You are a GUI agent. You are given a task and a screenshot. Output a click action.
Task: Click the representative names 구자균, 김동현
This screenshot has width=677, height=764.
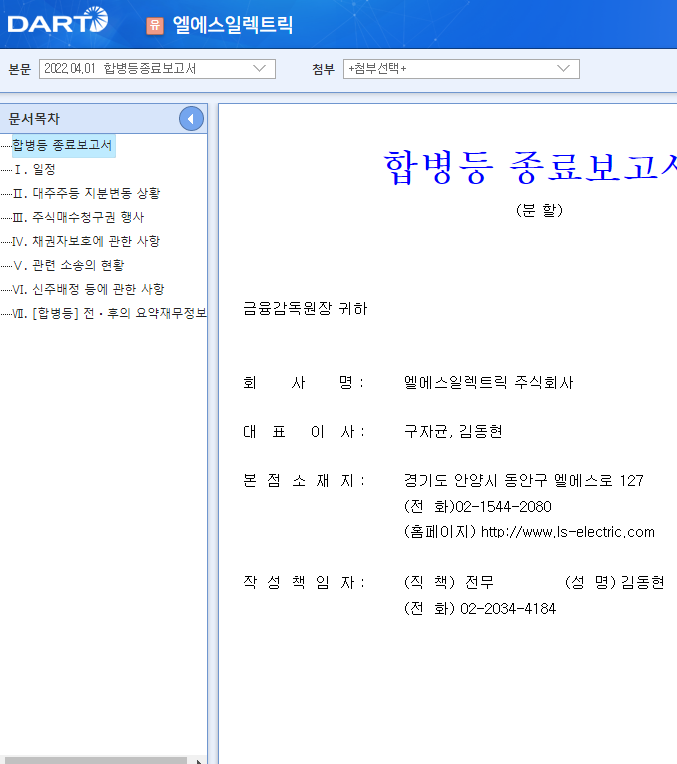[x=453, y=432]
